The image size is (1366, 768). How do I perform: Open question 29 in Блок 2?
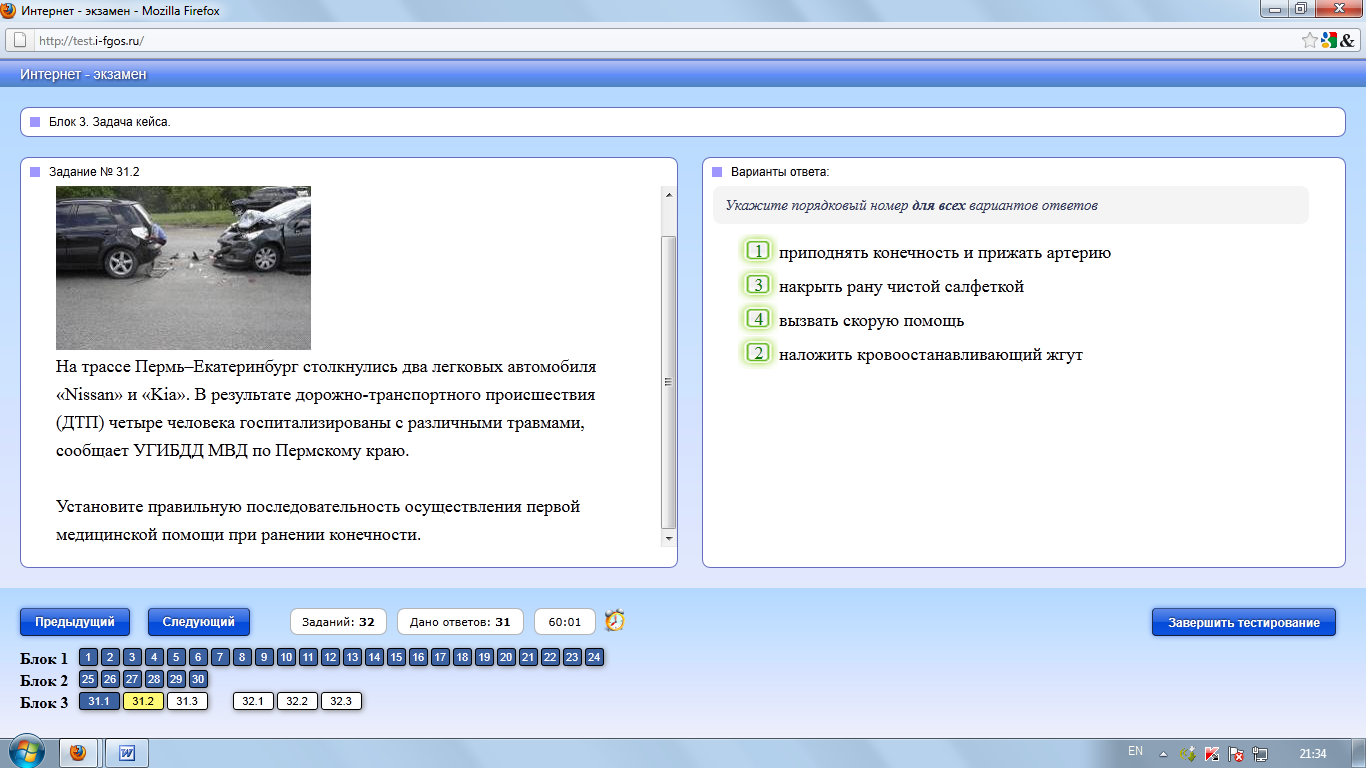[x=176, y=679]
